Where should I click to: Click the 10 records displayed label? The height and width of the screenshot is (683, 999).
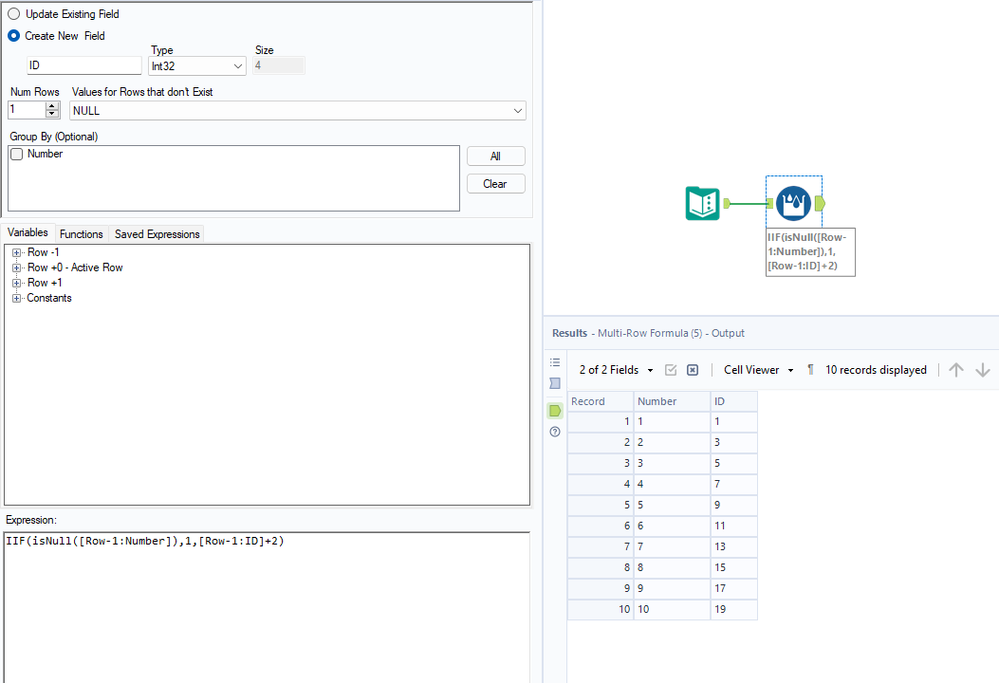click(x=876, y=370)
